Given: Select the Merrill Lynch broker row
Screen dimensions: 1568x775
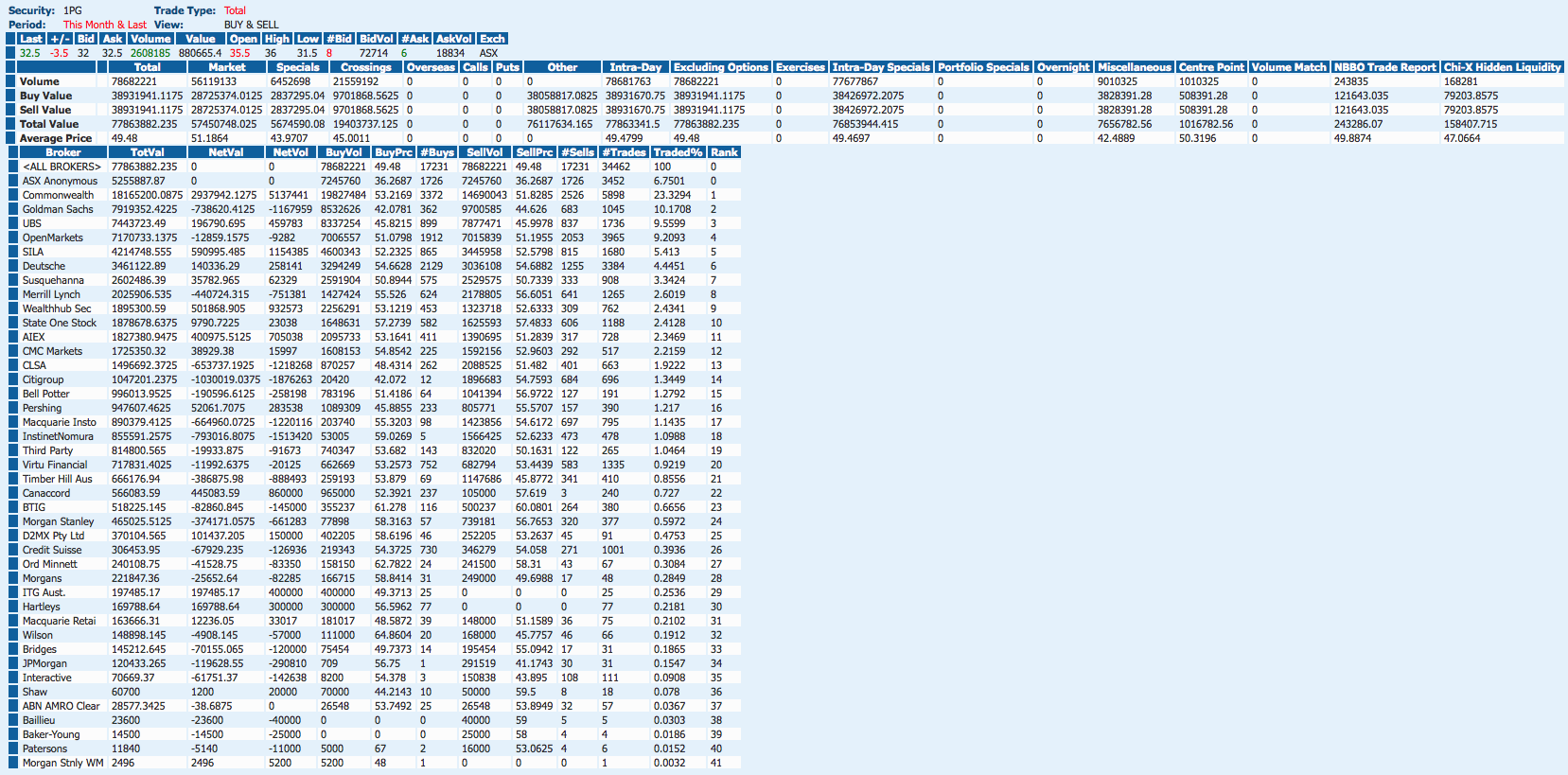Looking at the screenshot, I should (x=374, y=294).
